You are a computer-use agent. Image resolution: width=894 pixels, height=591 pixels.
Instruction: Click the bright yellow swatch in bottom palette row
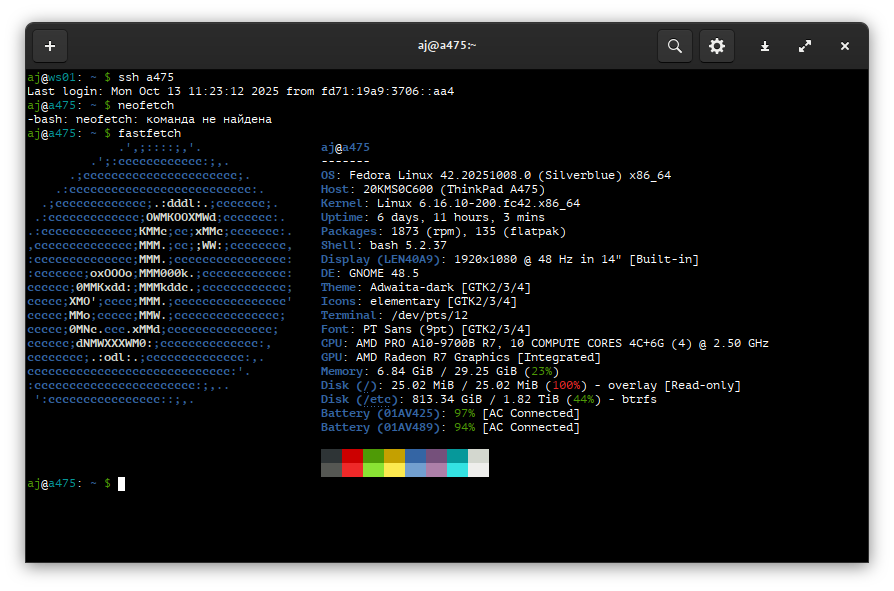pos(395,470)
